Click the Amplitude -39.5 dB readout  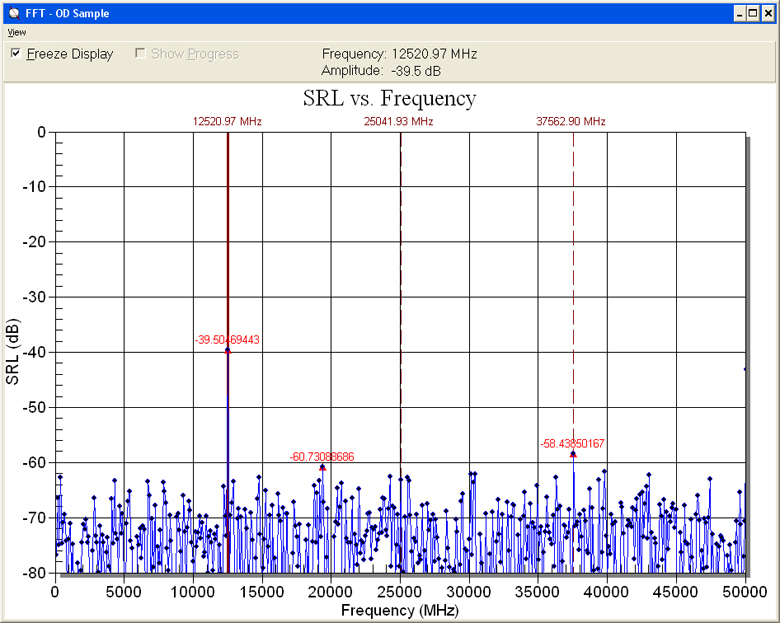tap(381, 71)
